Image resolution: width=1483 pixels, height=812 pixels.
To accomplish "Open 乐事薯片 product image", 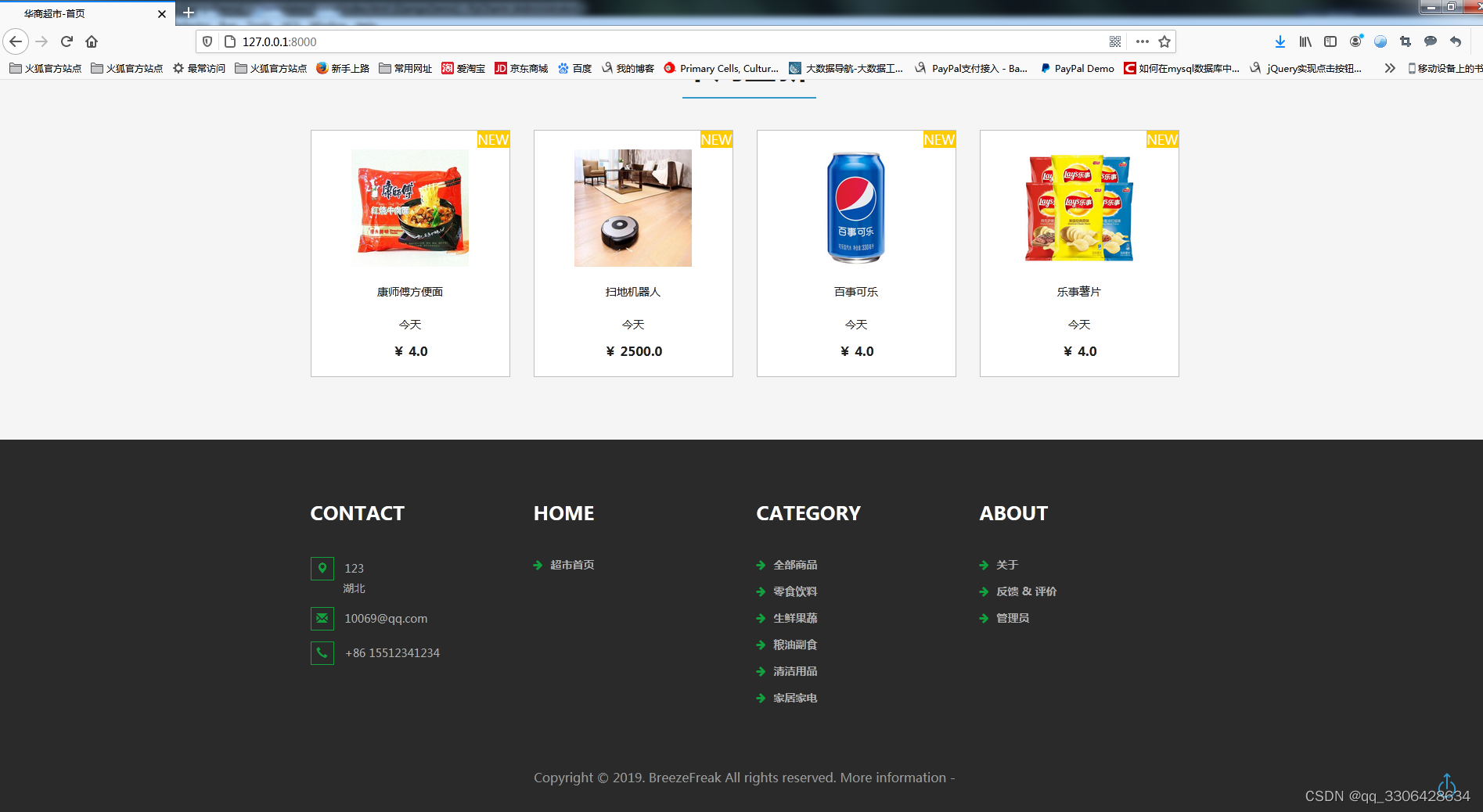I will coord(1079,208).
